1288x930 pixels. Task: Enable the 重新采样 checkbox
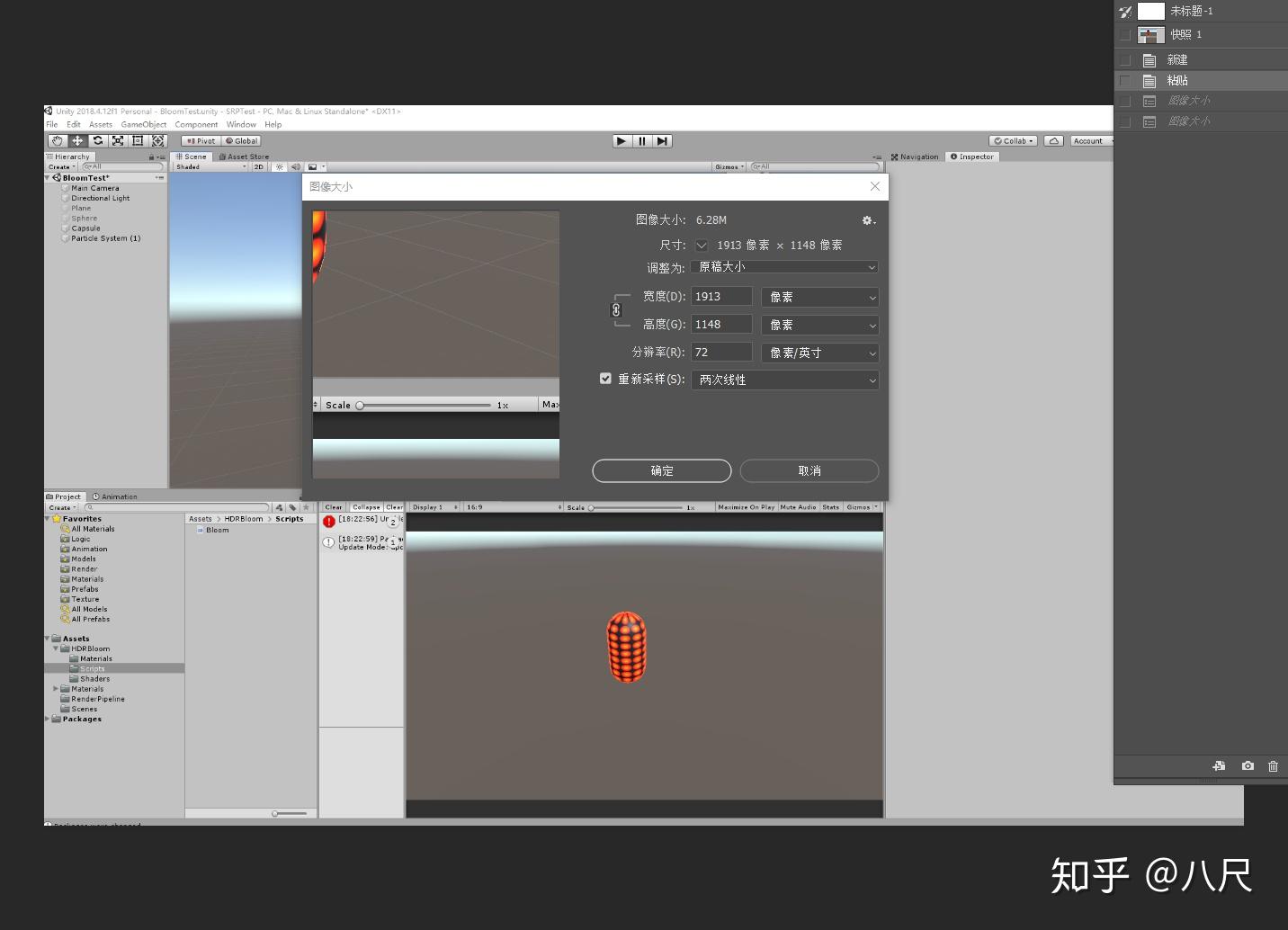605,379
